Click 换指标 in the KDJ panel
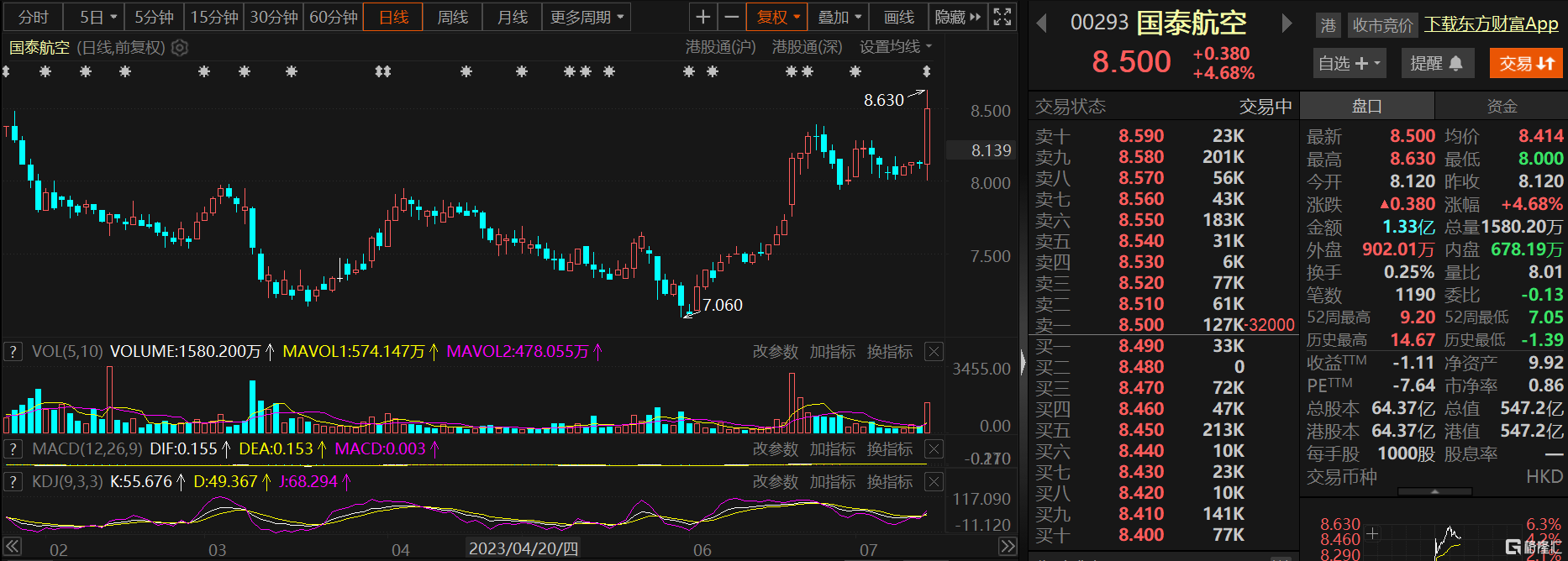Image resolution: width=1568 pixels, height=561 pixels. point(890,482)
